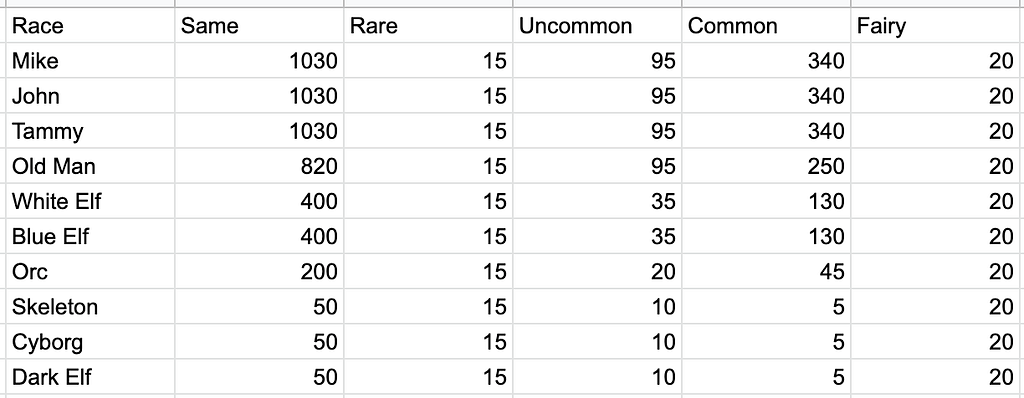The image size is (1024, 398).
Task: Select Orc's Common value 45
Action: [767, 272]
